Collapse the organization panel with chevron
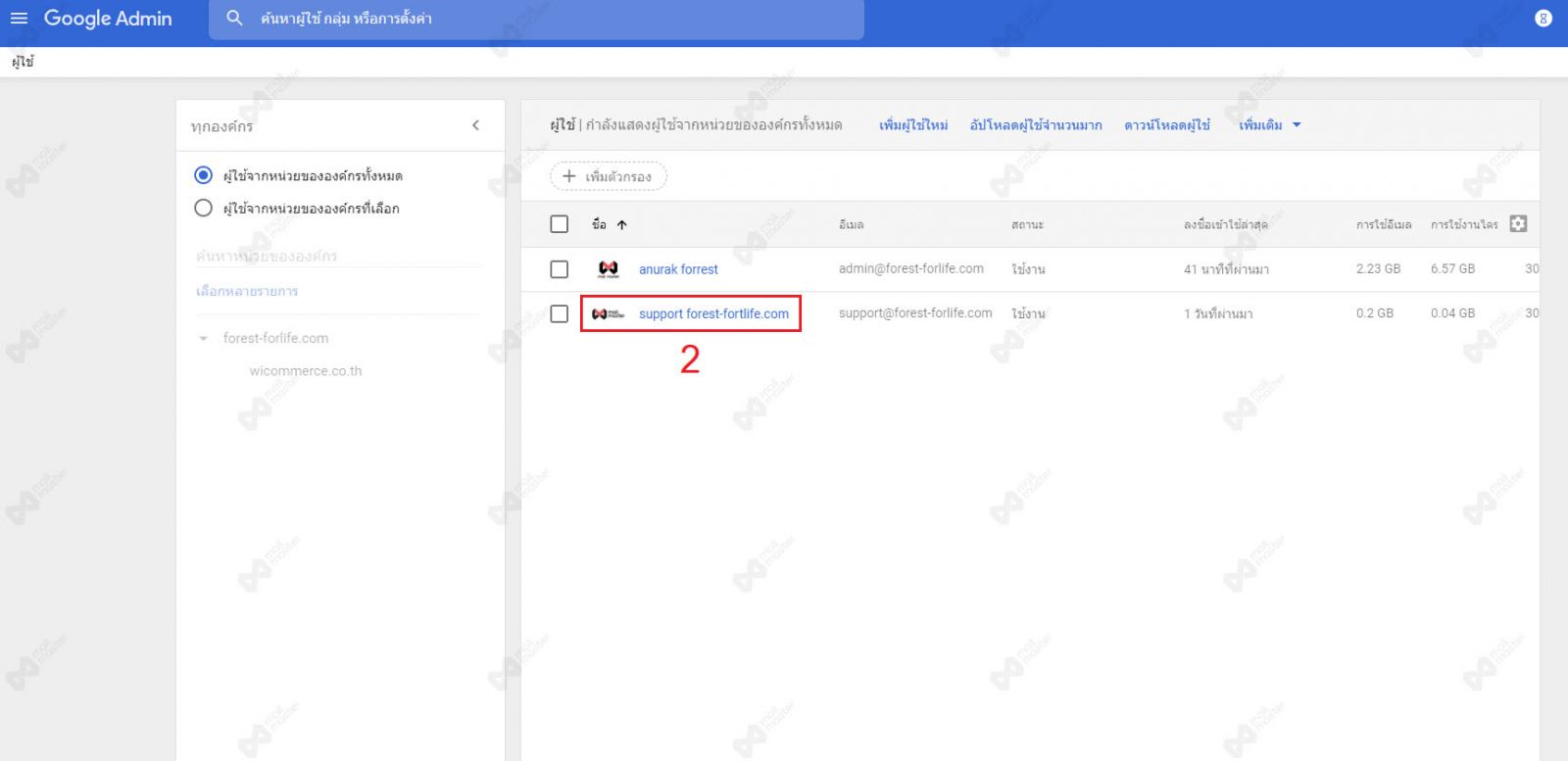The image size is (1568, 761). (475, 125)
